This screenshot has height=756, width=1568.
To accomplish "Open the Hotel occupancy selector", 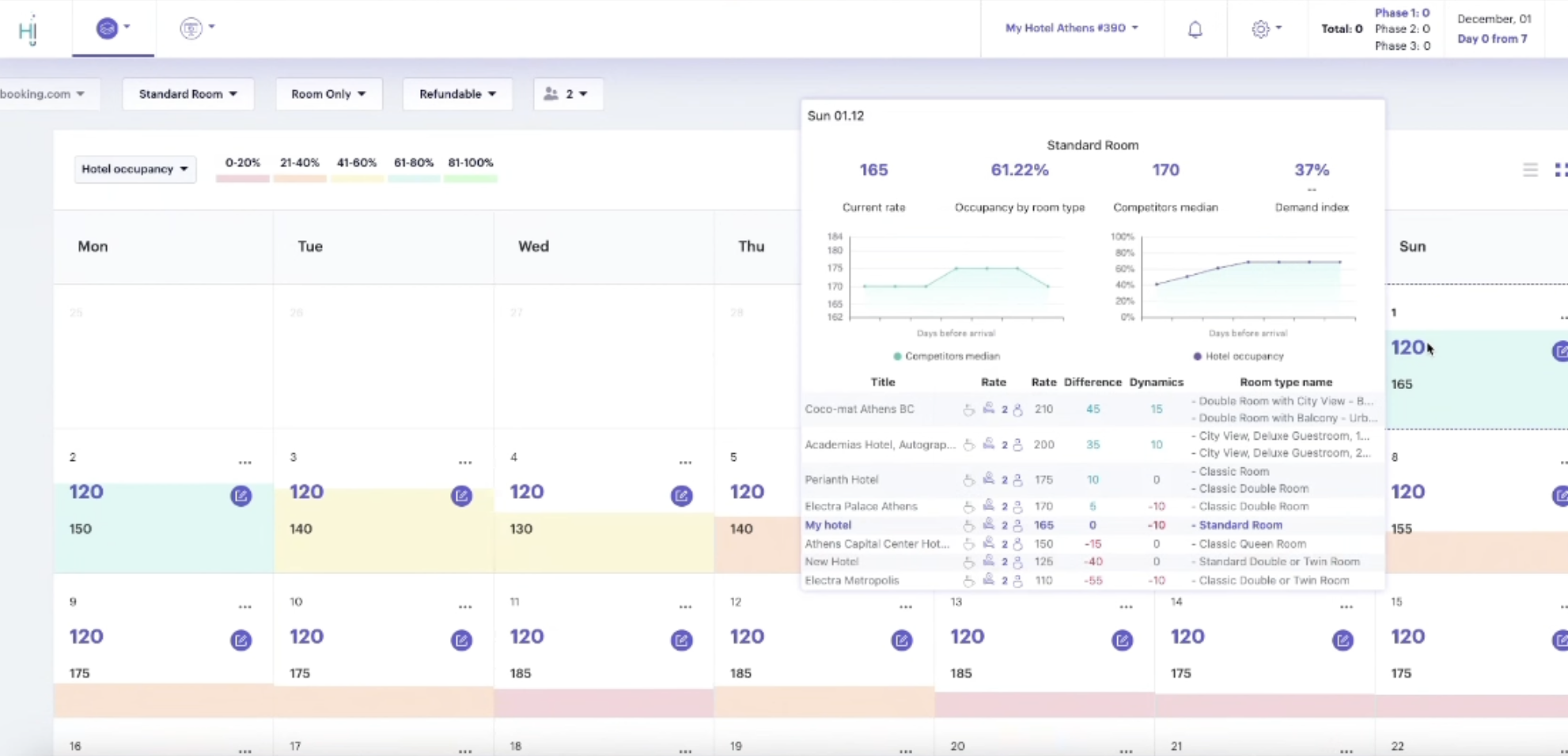I will coord(134,169).
